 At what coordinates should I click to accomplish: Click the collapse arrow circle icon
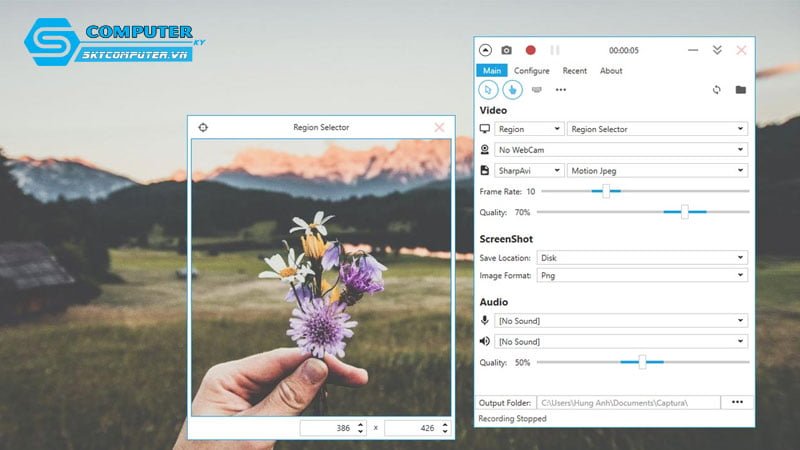[485, 50]
